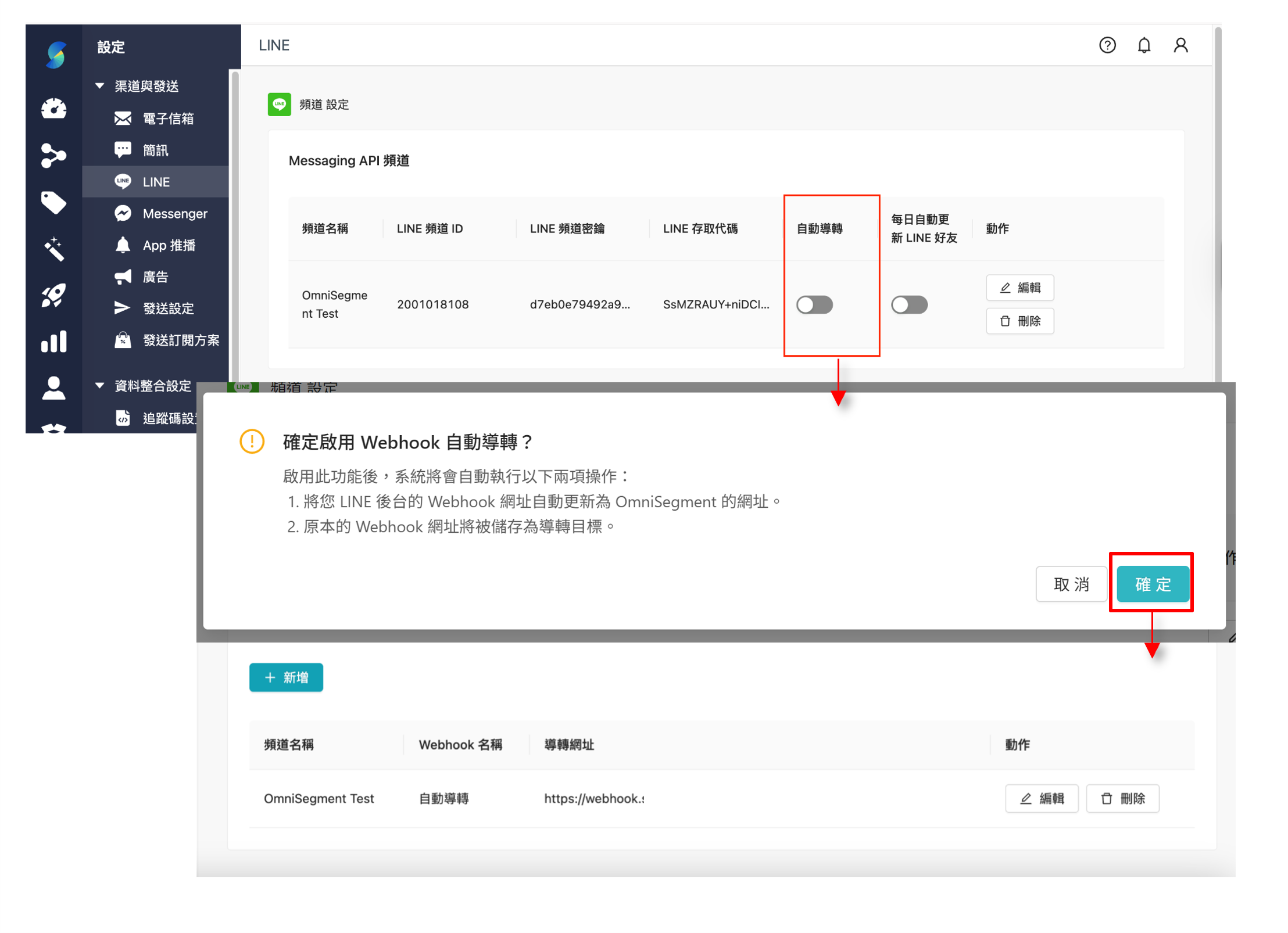Open the notification bell icon in top bar
This screenshot has height=933, width=1288.
coord(1144,45)
